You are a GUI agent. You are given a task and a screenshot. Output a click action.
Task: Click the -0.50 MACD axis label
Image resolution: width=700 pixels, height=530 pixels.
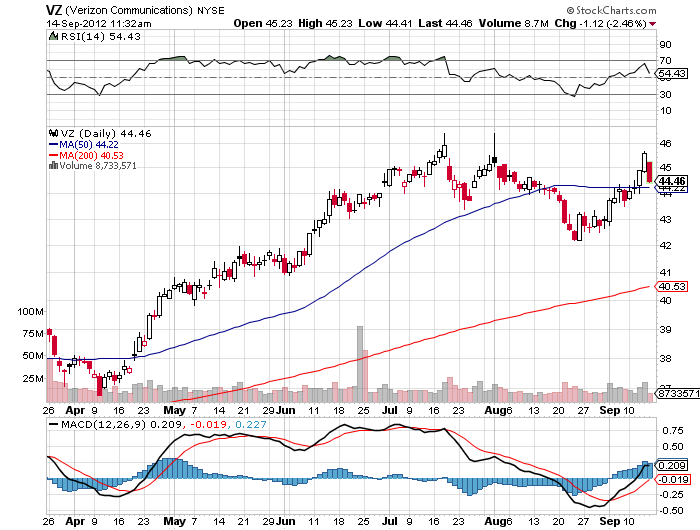671,510
